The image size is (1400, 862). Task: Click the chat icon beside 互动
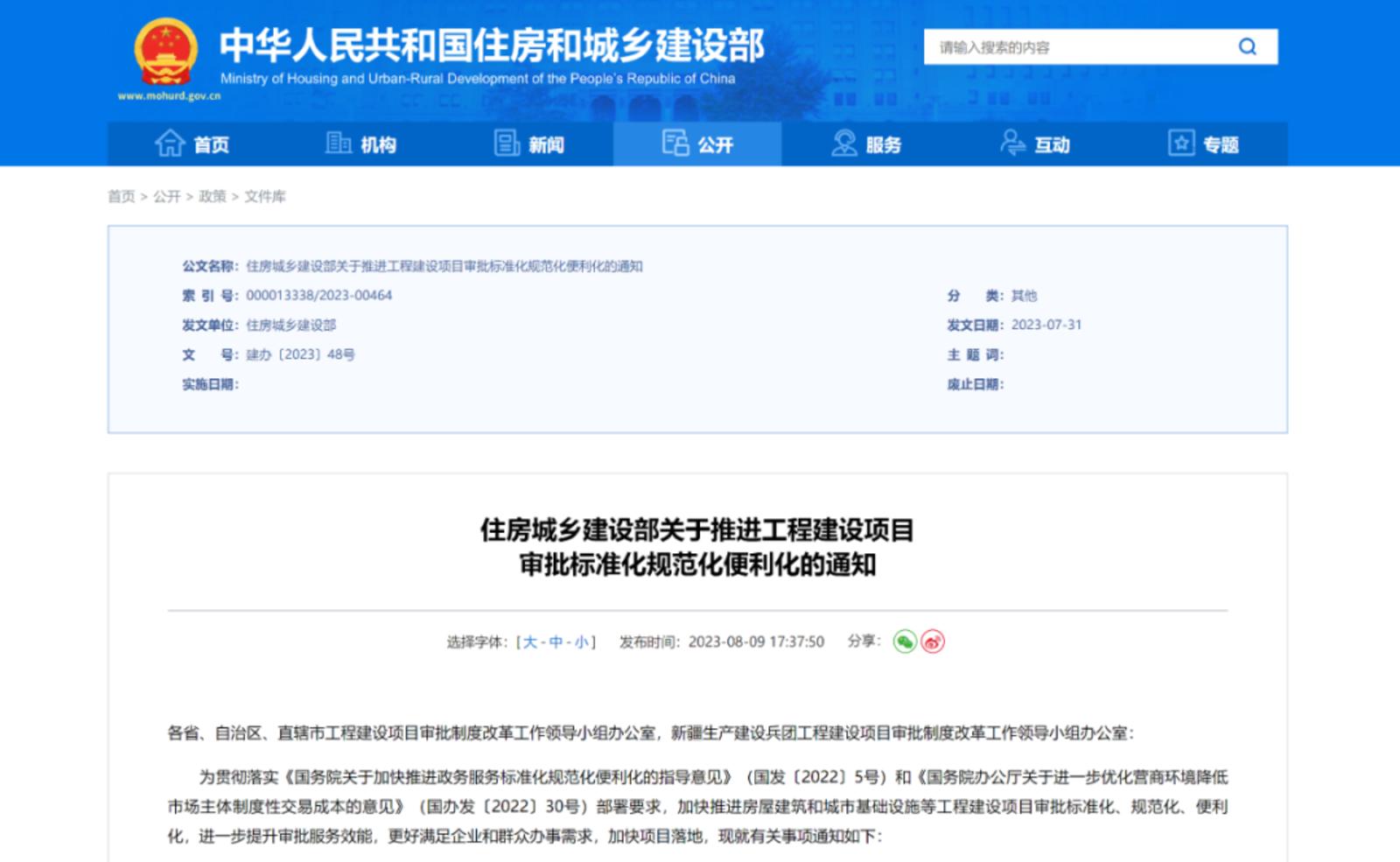coord(1011,144)
